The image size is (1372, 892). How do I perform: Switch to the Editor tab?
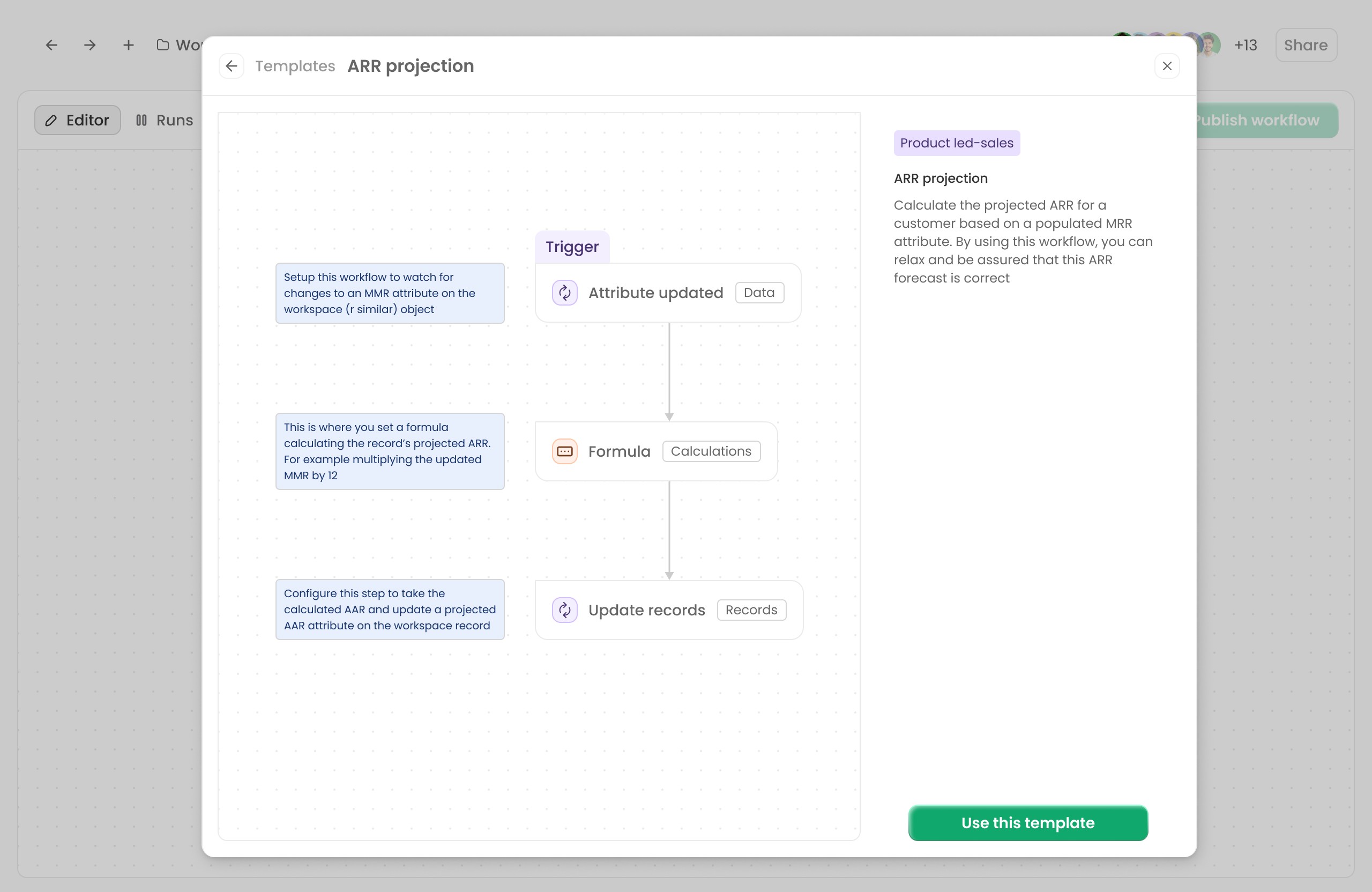[77, 120]
